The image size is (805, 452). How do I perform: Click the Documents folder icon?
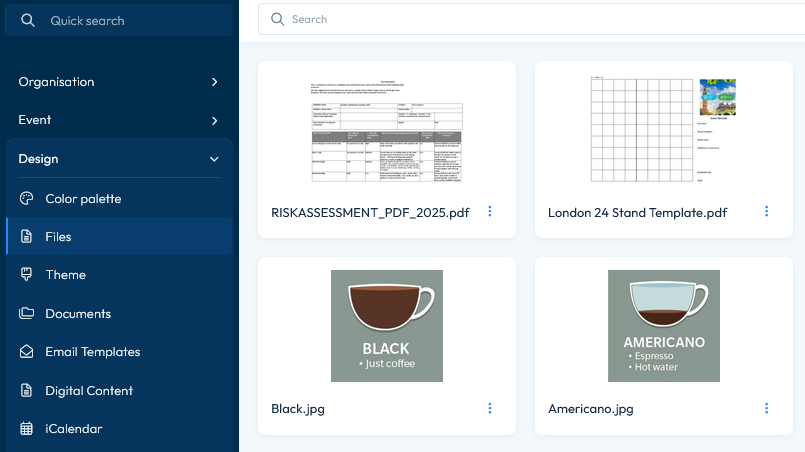tap(26, 313)
